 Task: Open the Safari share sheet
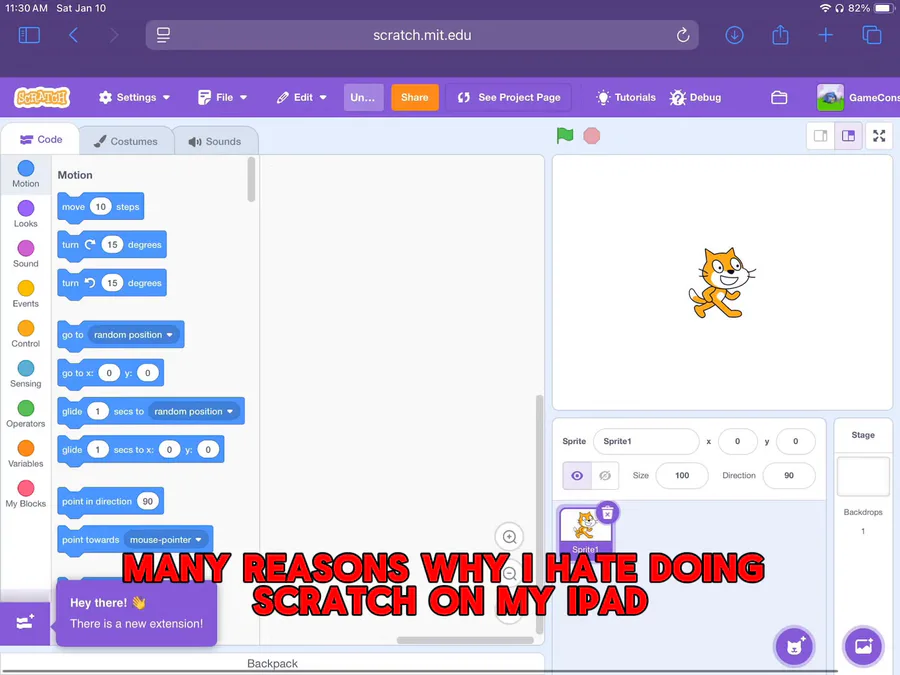pos(780,34)
